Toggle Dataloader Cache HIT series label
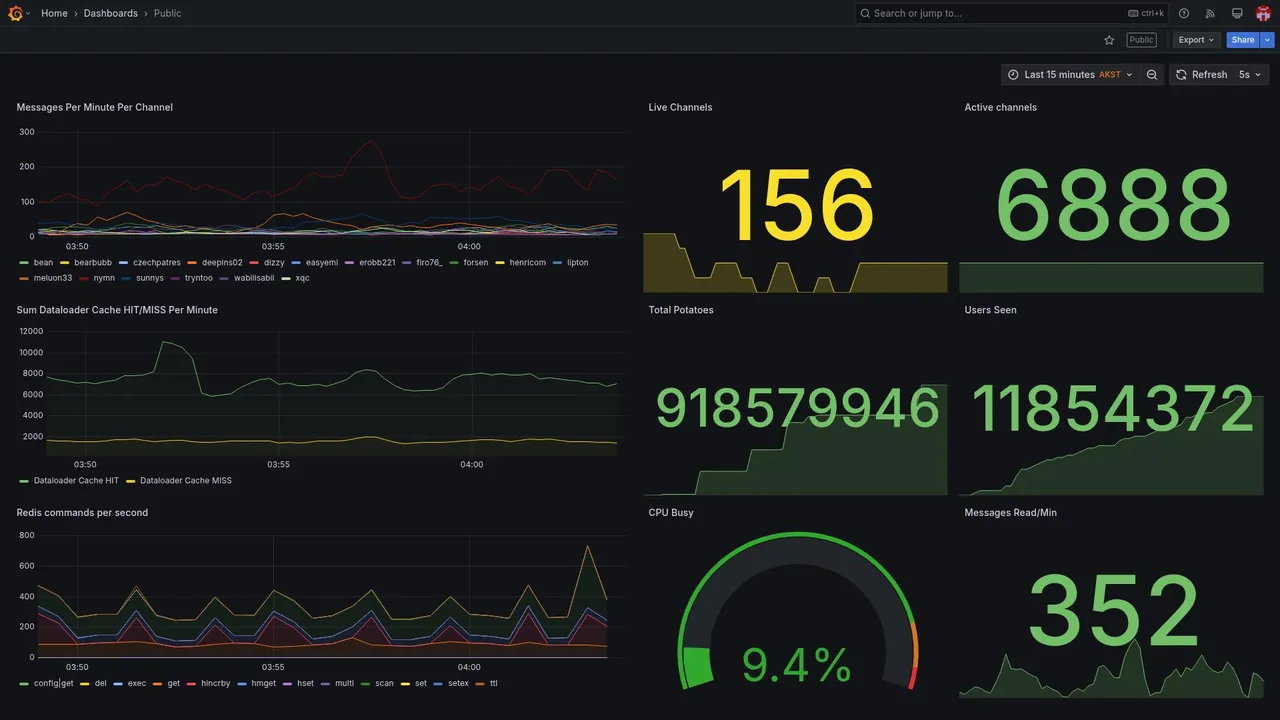Viewport: 1280px width, 720px height. pos(76,481)
